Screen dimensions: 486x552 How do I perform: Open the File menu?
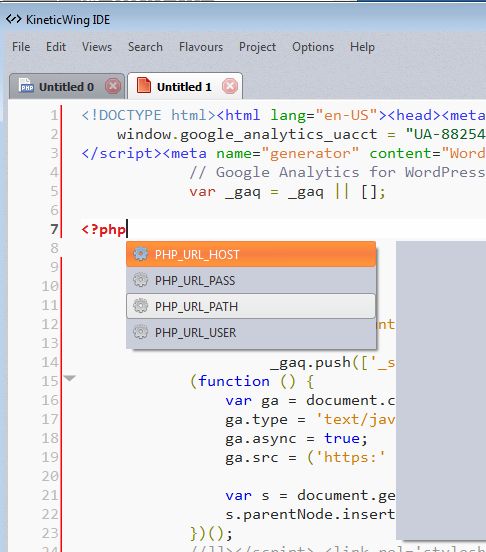pyautogui.click(x=21, y=47)
